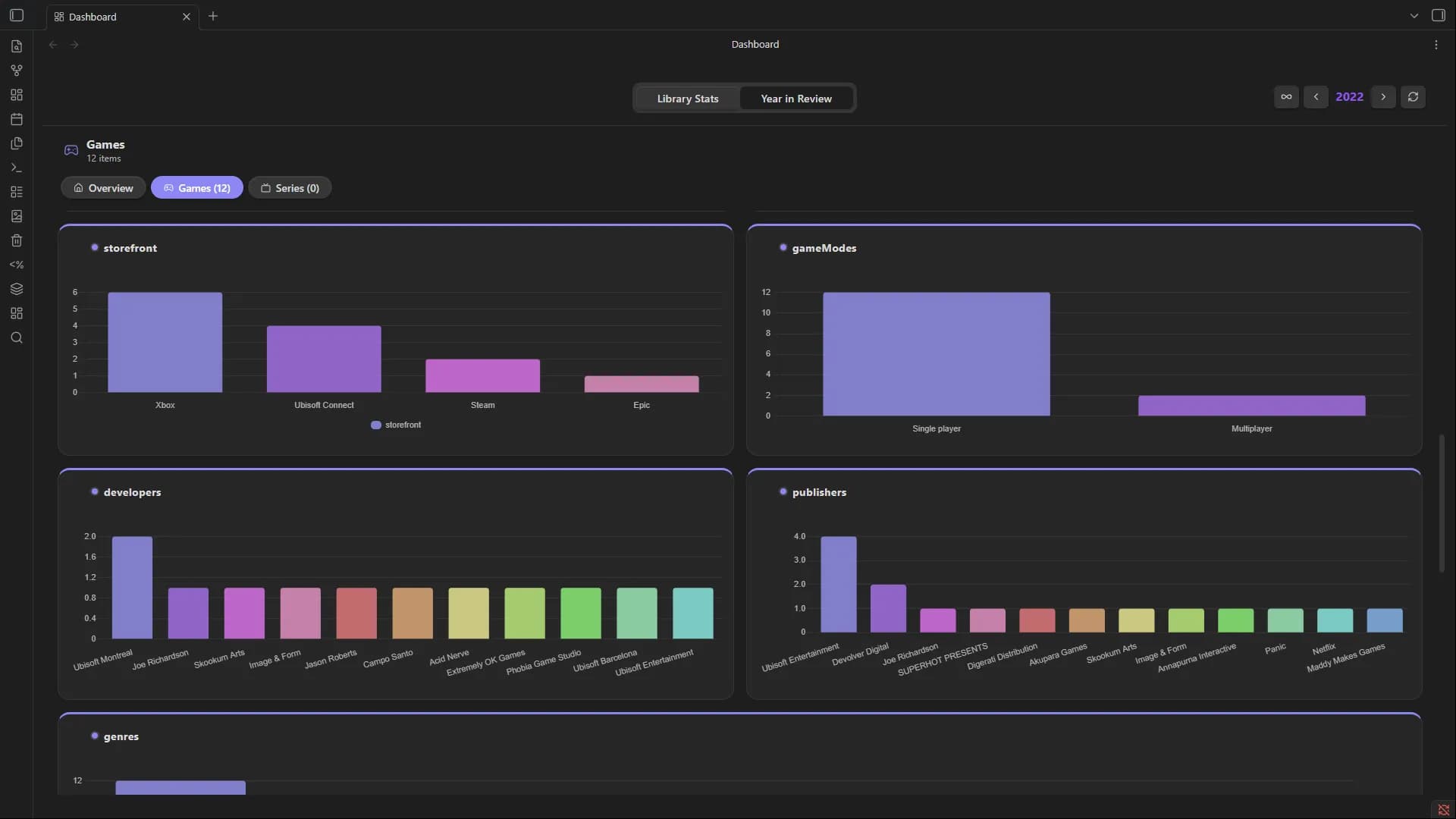Click the checklist-style list icon in the ribbon
The image size is (1456, 819).
coord(17,192)
